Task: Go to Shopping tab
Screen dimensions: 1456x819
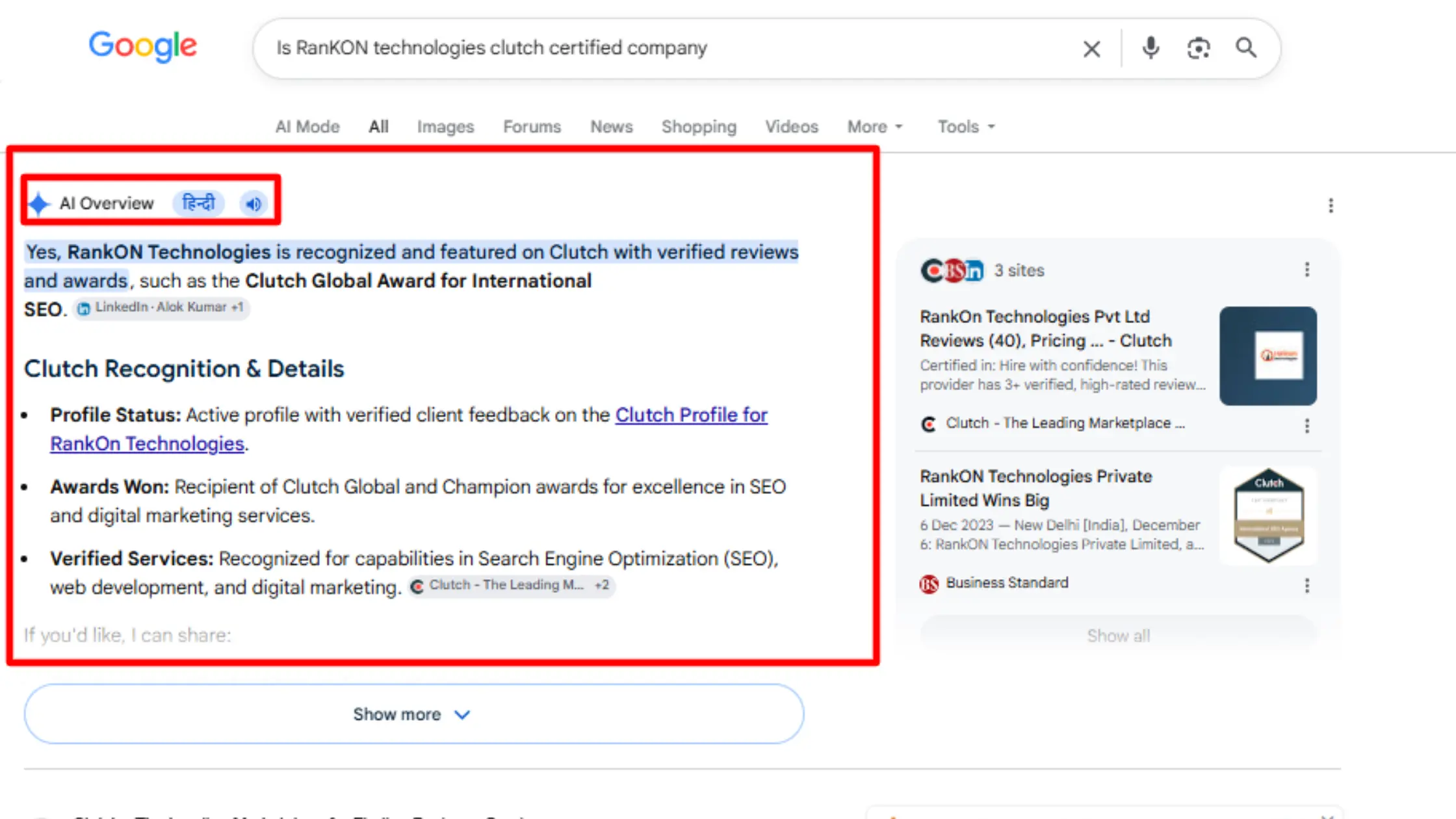Action: [699, 127]
